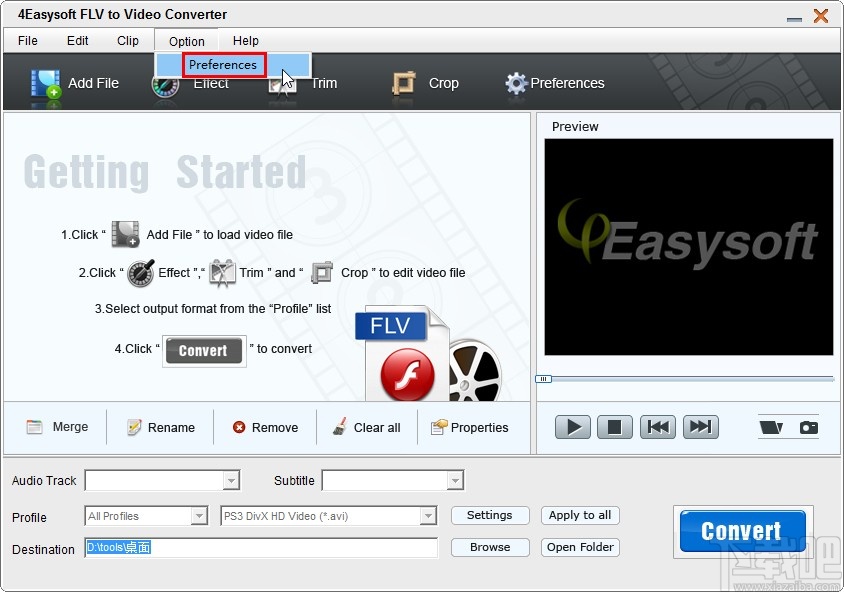The image size is (844, 592).
Task: Select the Add File tool
Action: 75,83
